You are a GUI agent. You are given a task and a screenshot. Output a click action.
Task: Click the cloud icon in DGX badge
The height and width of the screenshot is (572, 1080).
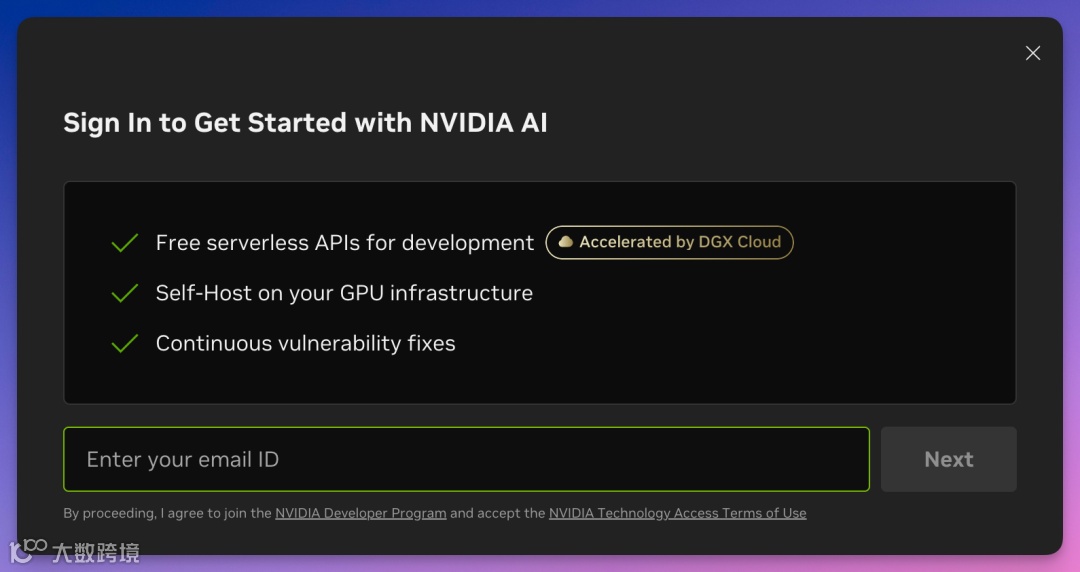[566, 242]
